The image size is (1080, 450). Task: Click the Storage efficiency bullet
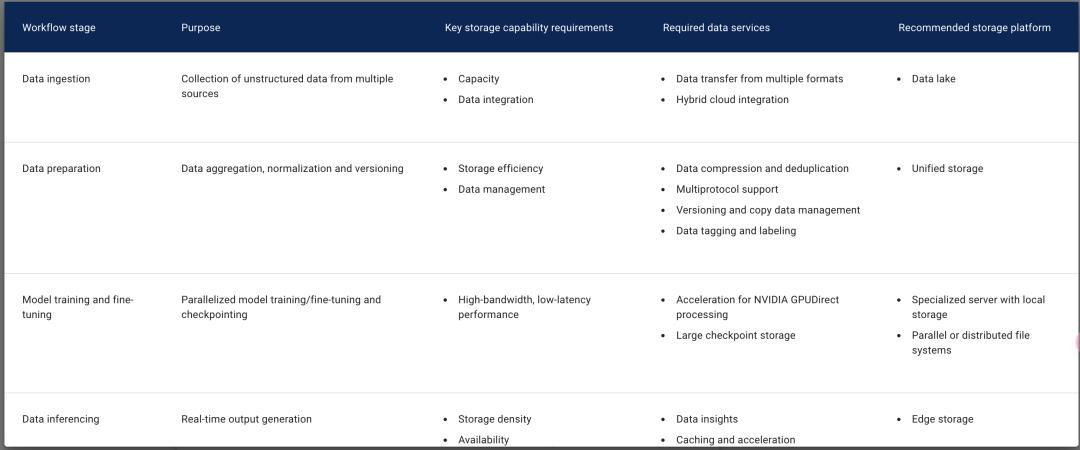click(500, 169)
